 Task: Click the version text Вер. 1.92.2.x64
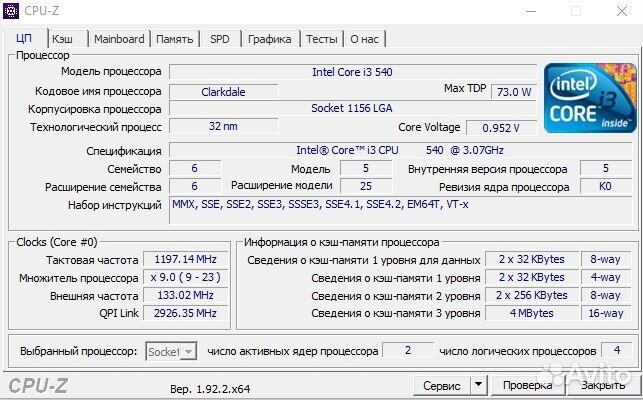[210, 389]
